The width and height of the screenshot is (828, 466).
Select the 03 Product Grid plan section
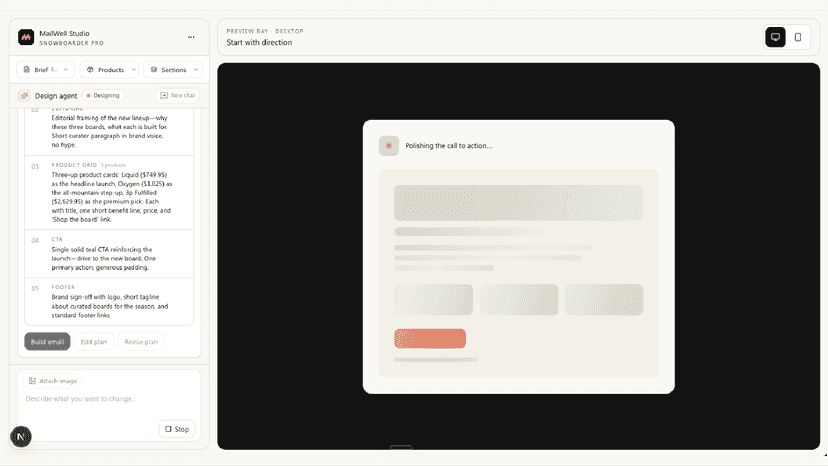click(109, 192)
